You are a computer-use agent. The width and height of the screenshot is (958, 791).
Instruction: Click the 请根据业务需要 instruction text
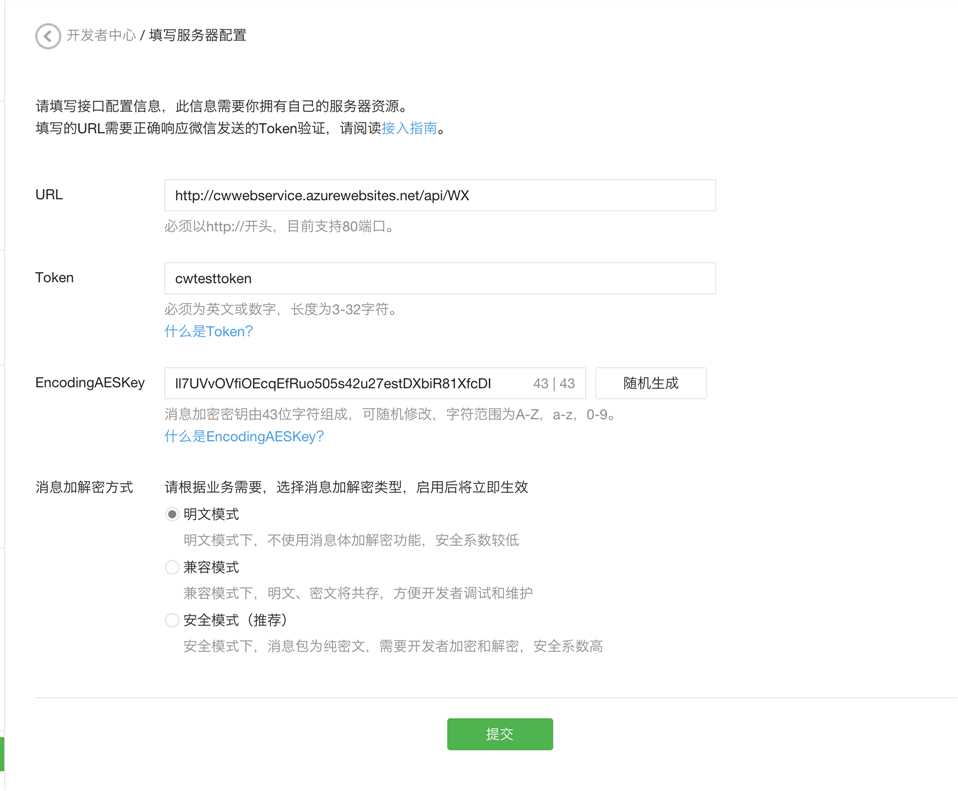coord(346,487)
